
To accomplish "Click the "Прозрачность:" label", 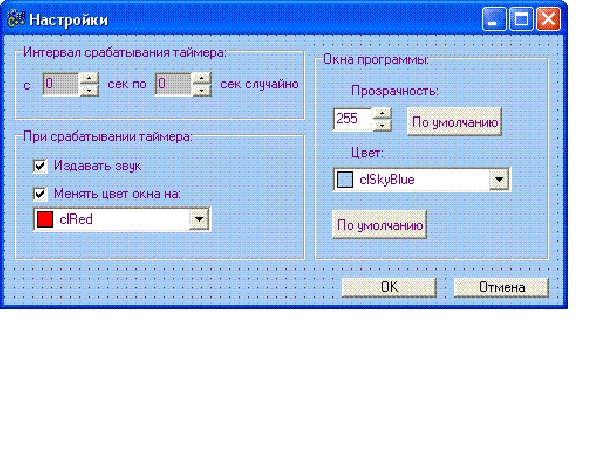I will point(395,91).
